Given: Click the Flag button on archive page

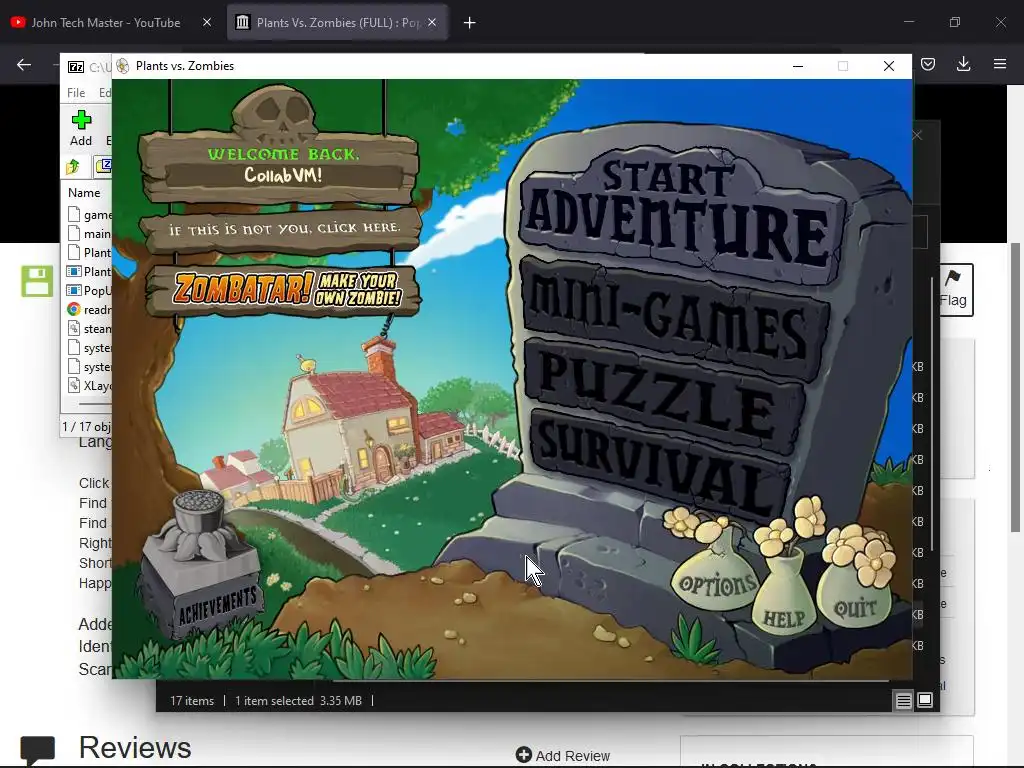Looking at the screenshot, I should pyautogui.click(x=953, y=290).
